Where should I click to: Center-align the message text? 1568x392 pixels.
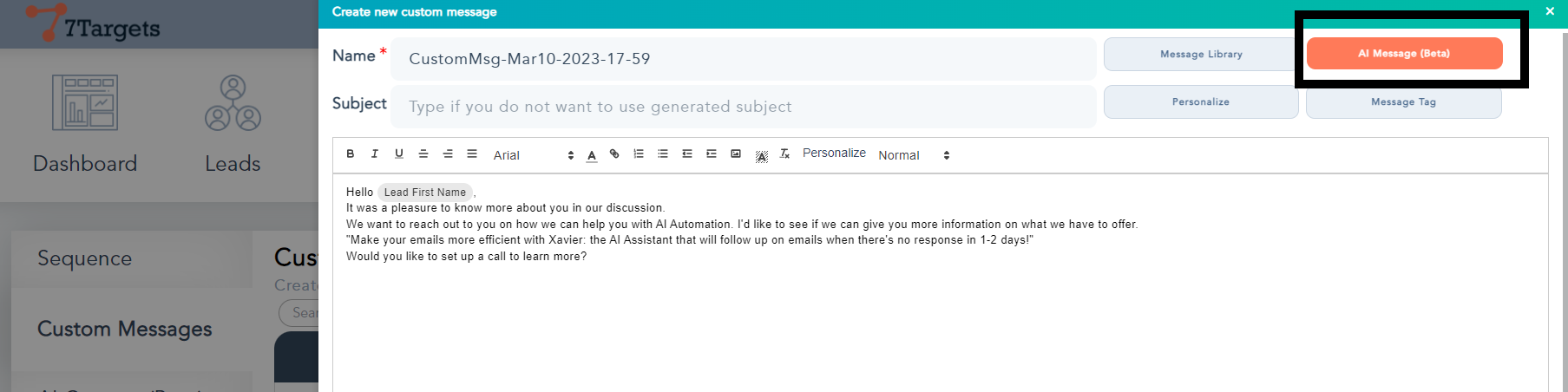coord(423,154)
